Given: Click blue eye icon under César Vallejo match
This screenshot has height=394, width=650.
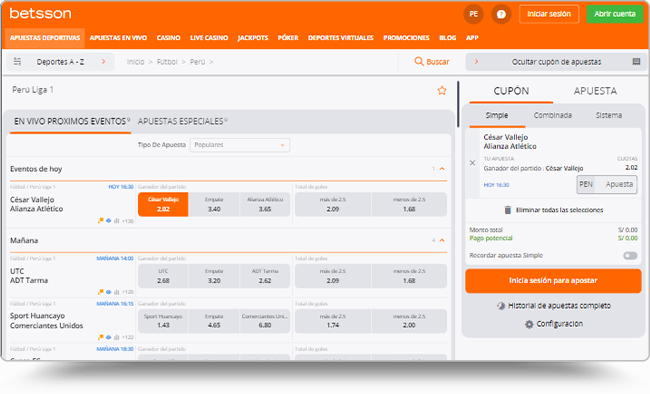Looking at the screenshot, I should (109, 221).
